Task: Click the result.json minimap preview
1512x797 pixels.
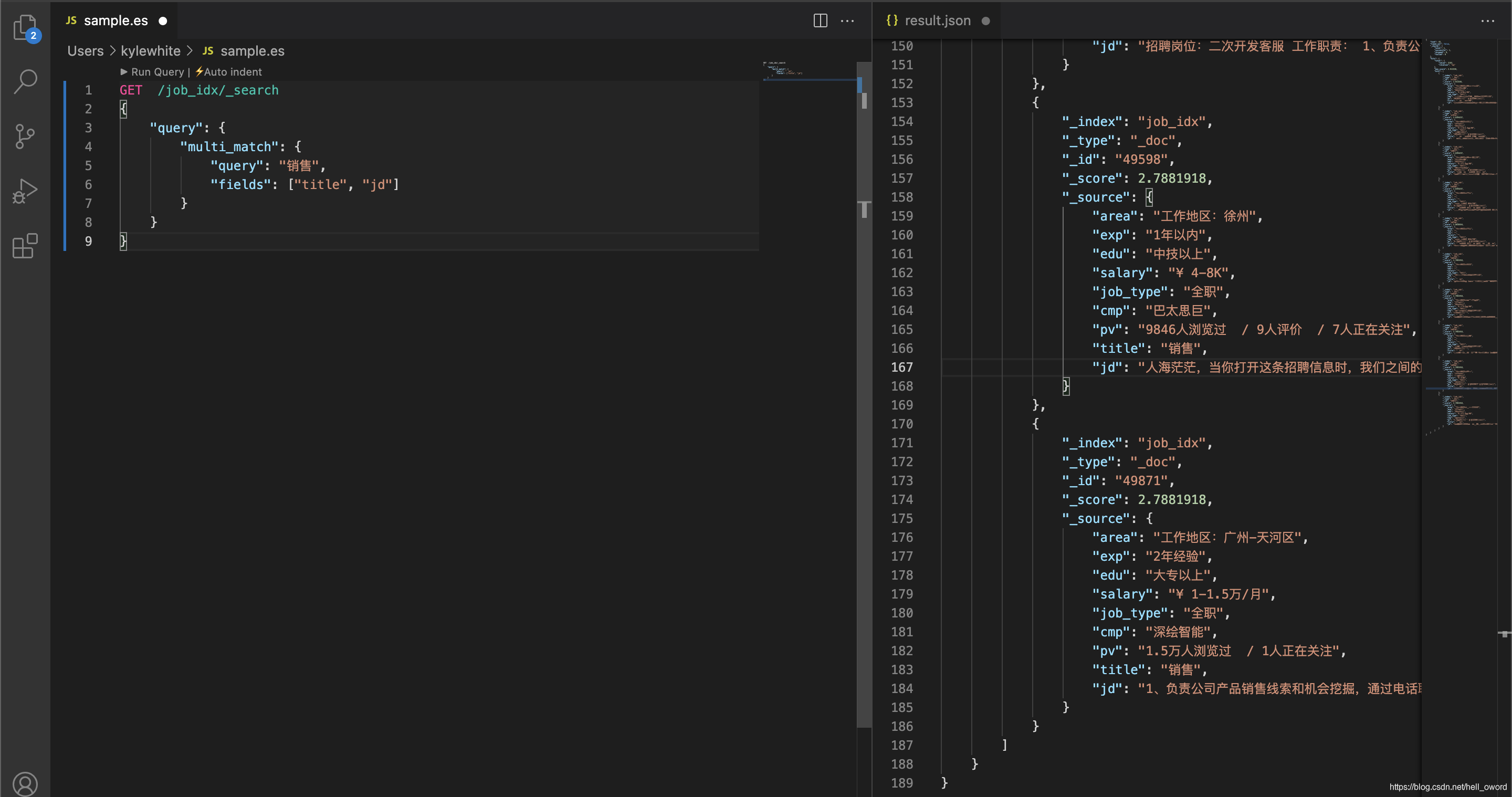Action: (1462, 235)
